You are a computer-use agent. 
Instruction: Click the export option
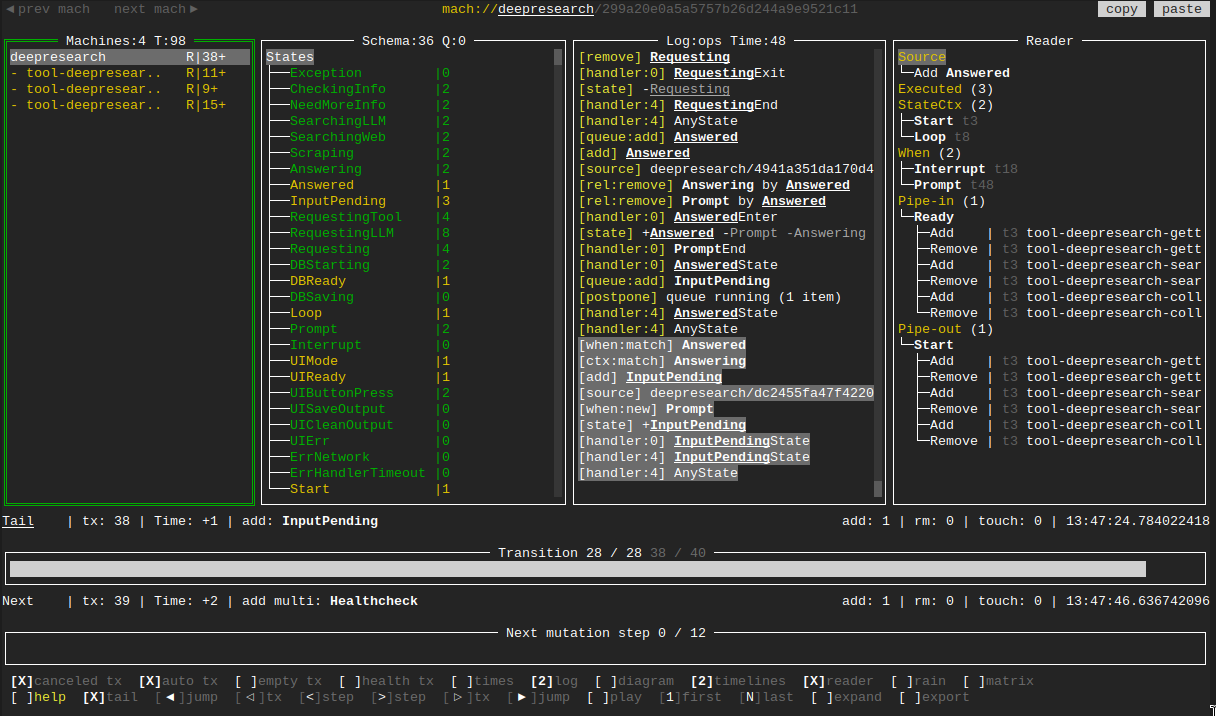click(x=934, y=697)
